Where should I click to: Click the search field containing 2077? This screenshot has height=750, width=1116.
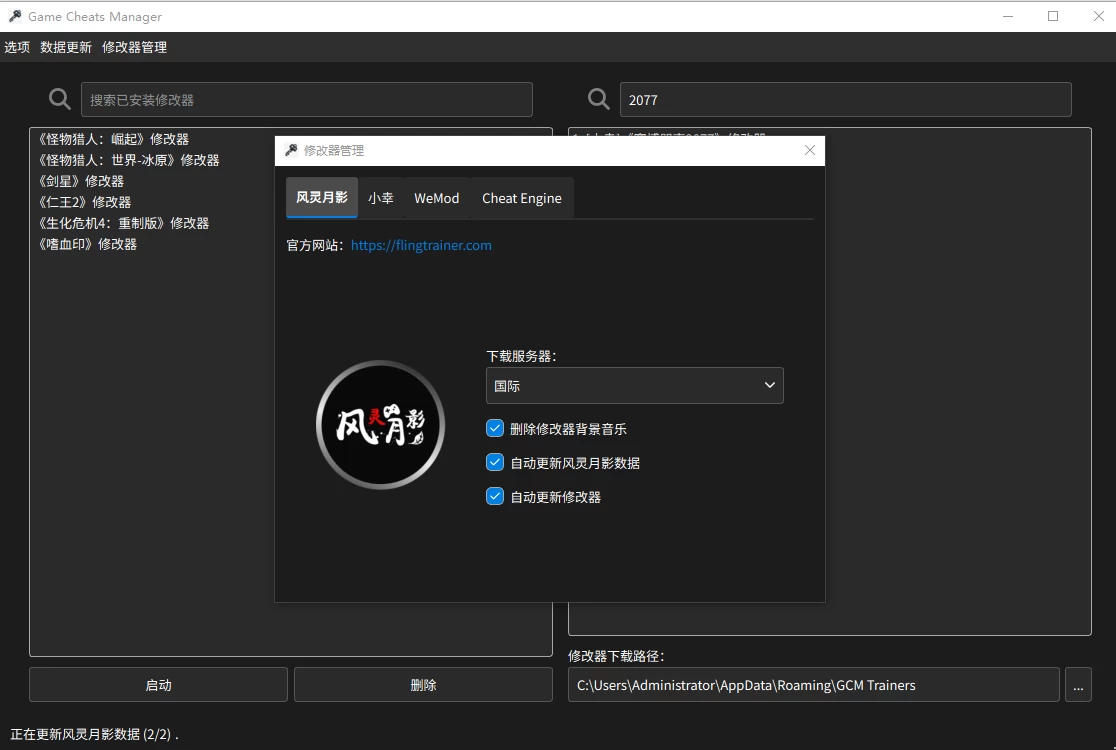click(846, 100)
